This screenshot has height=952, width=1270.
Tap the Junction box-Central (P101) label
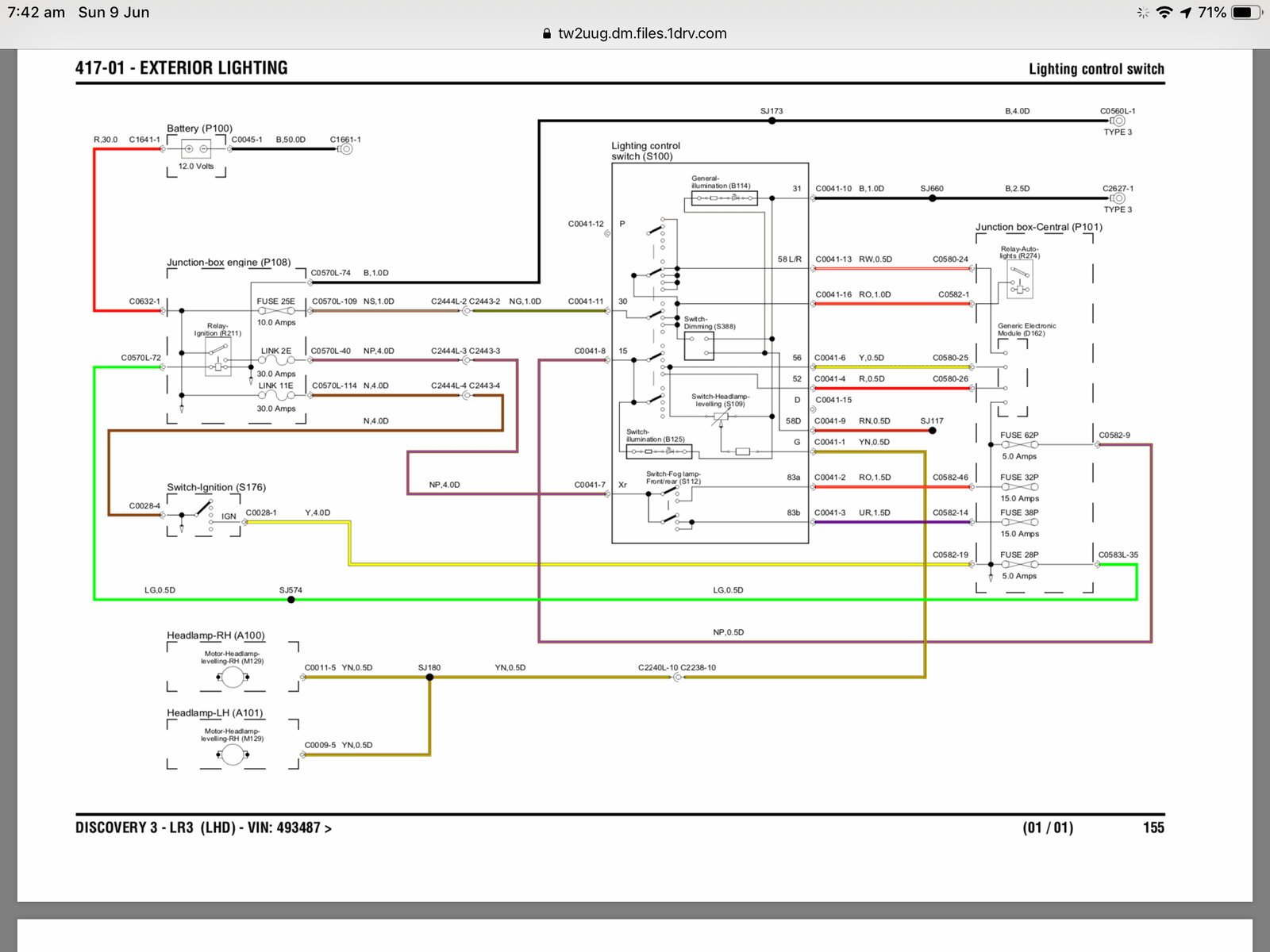coord(1039,227)
